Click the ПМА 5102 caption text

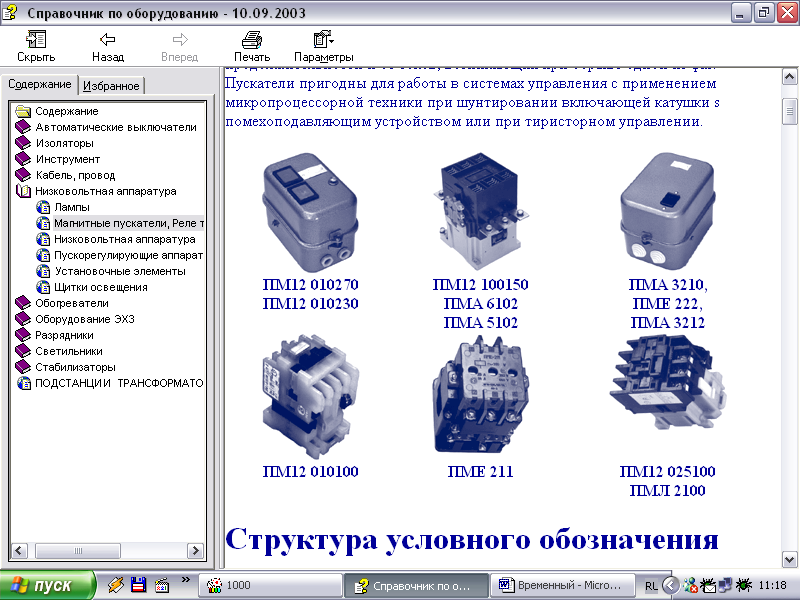(x=480, y=322)
